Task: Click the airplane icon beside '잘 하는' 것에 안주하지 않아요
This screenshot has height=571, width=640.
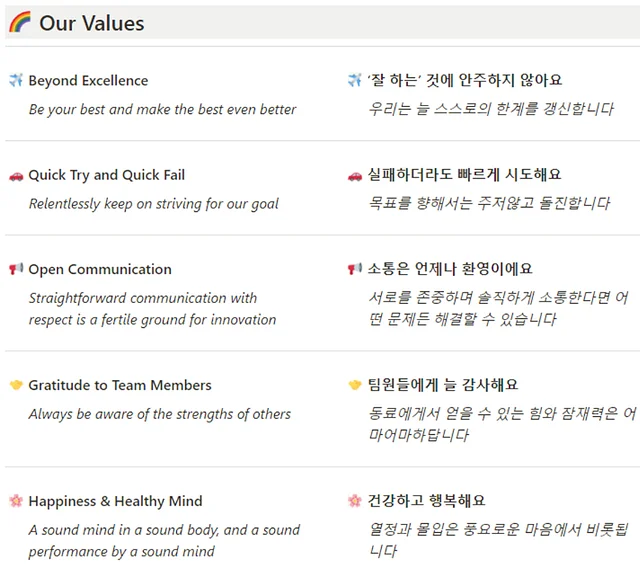Action: (x=355, y=80)
